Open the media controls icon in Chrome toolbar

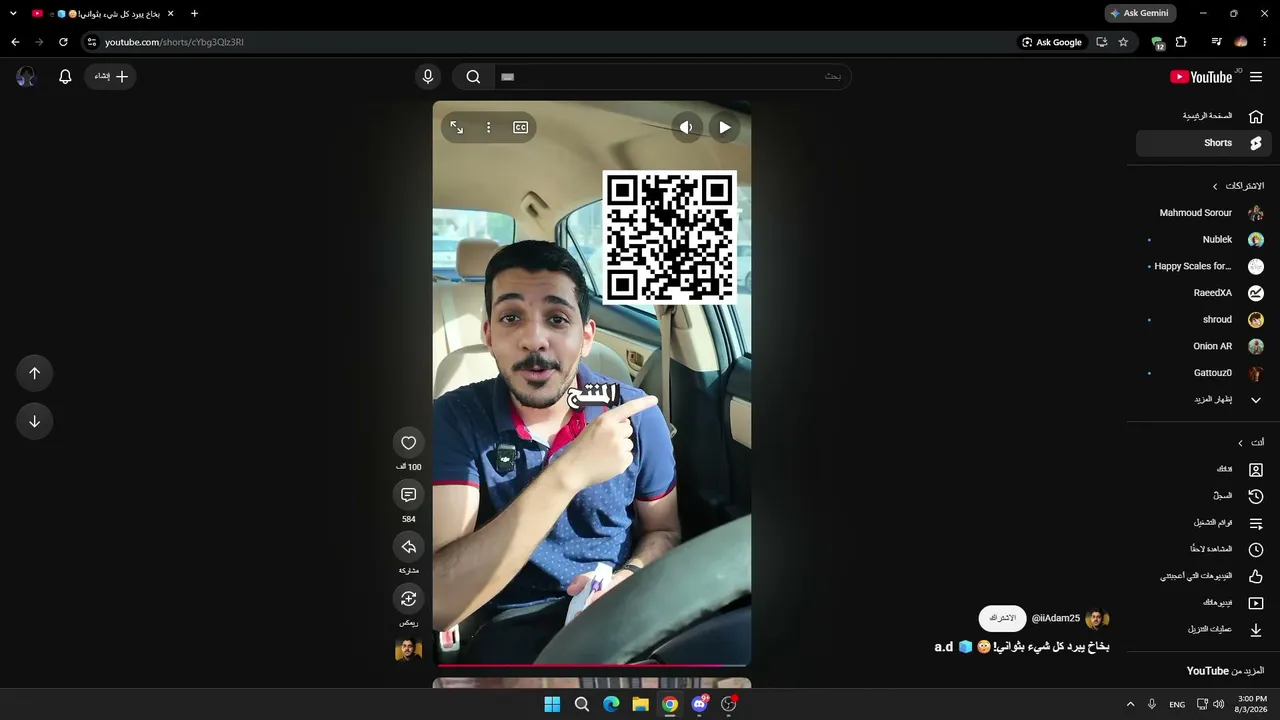pos(1216,42)
